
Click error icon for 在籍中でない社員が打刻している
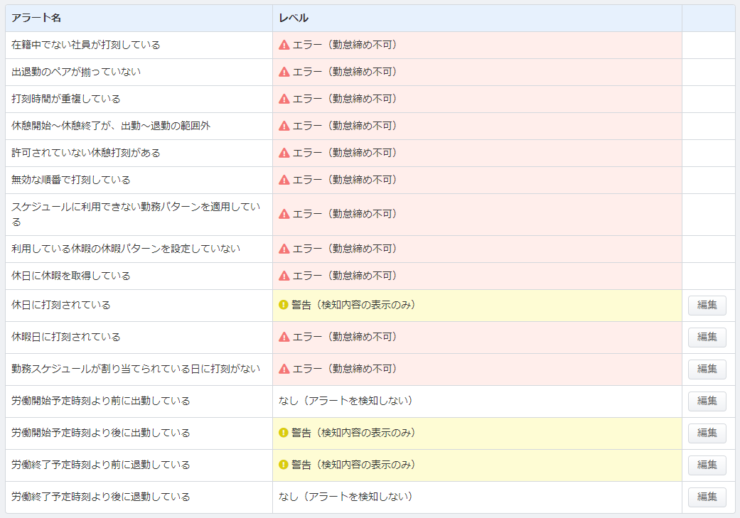284,45
